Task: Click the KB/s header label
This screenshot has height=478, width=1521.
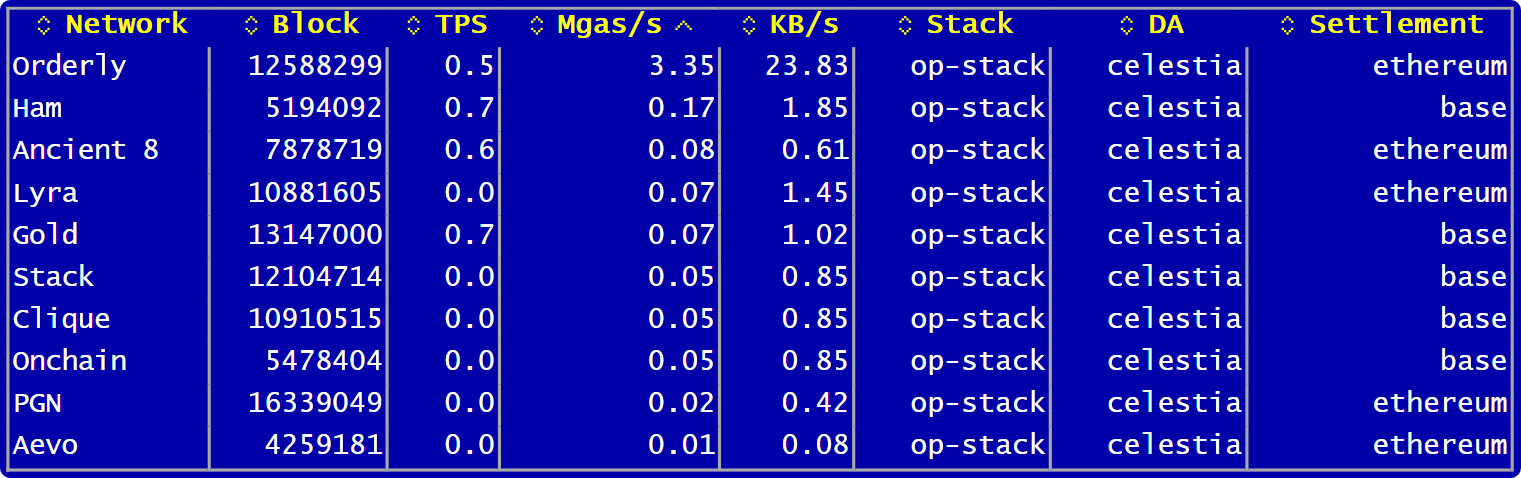Action: (803, 25)
